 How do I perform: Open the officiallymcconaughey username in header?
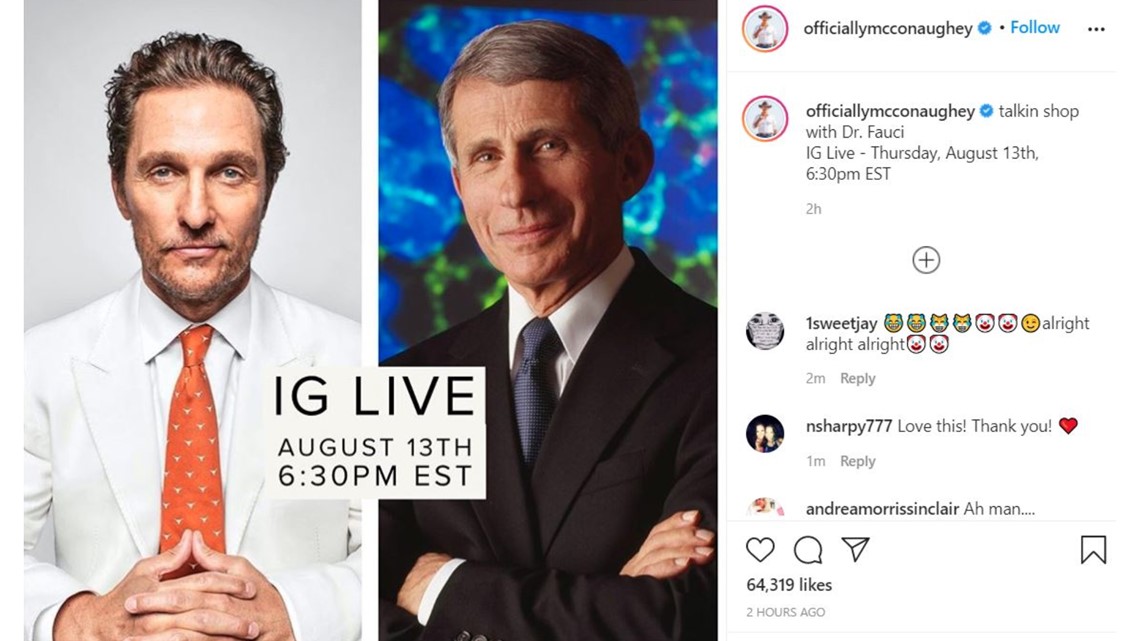point(888,28)
